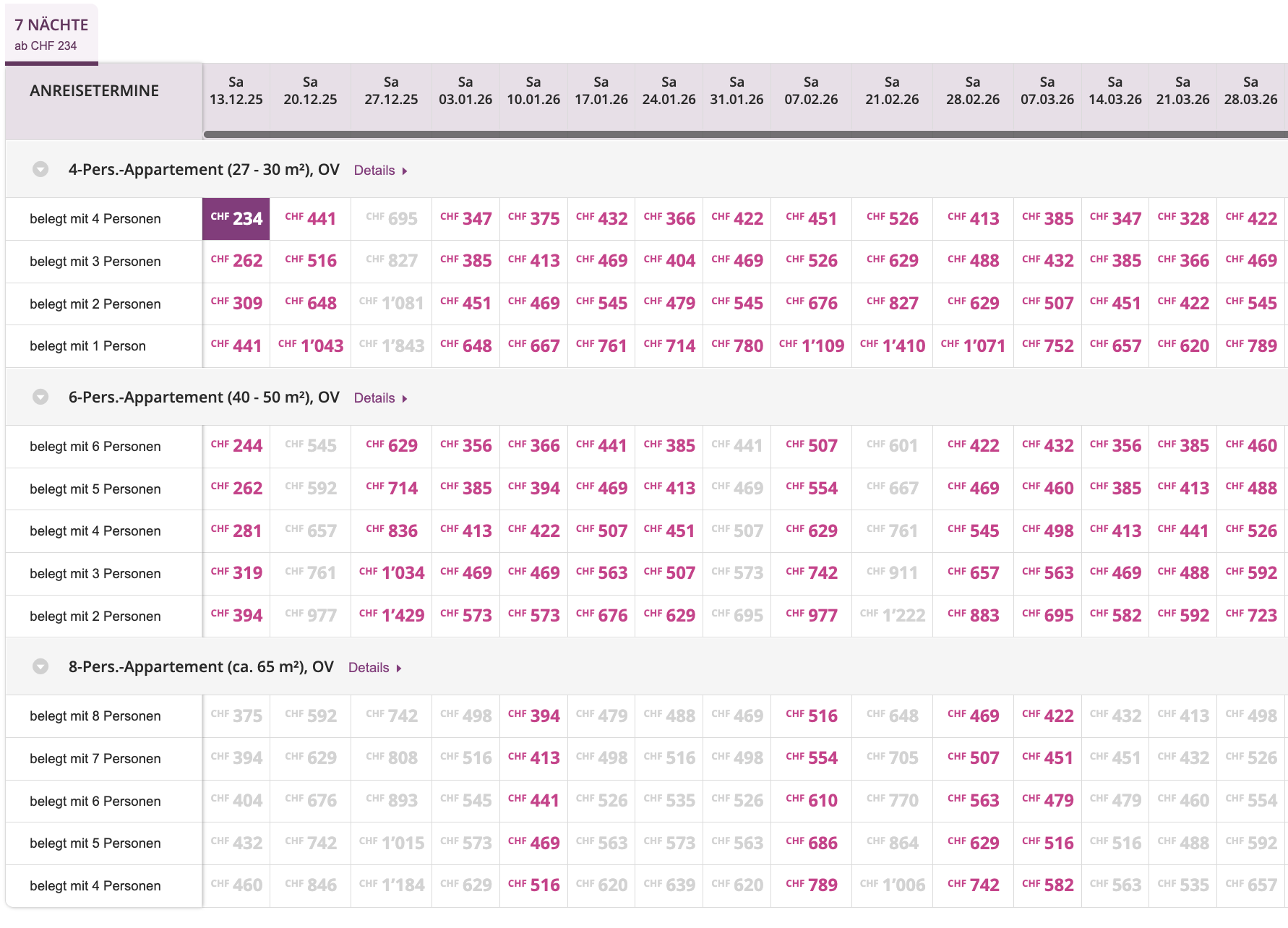Select CHF 244 for 6 persons on 13.12.25
This screenshot has height=928, width=1288.
236,446
